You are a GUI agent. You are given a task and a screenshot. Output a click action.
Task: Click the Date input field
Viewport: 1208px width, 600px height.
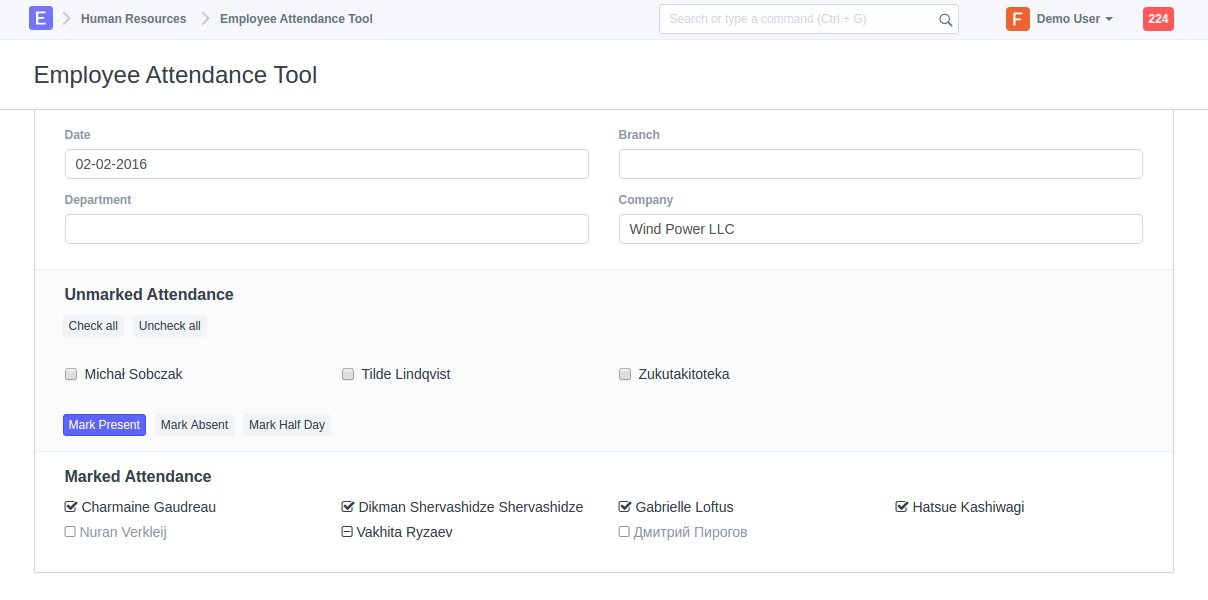(x=326, y=164)
